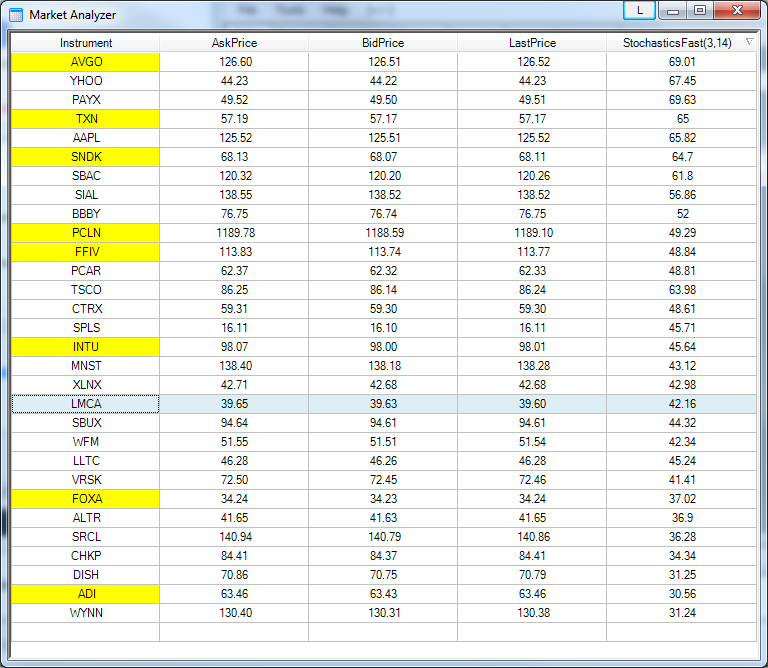Image resolution: width=768 pixels, height=668 pixels.
Task: Click AskPrice value 140.94 for SRCL
Action: tap(236, 537)
